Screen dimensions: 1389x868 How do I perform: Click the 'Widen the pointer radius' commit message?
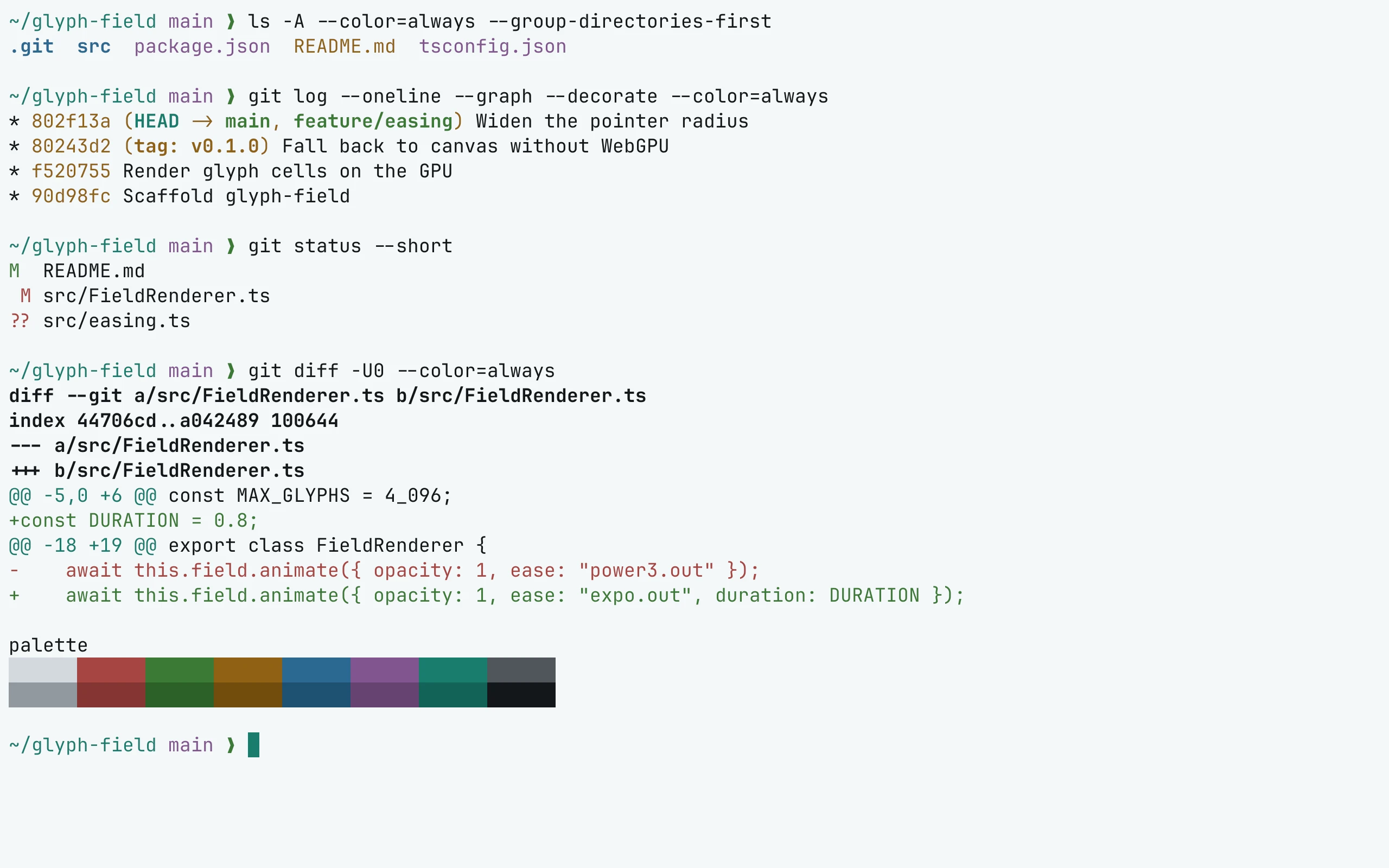coord(612,121)
